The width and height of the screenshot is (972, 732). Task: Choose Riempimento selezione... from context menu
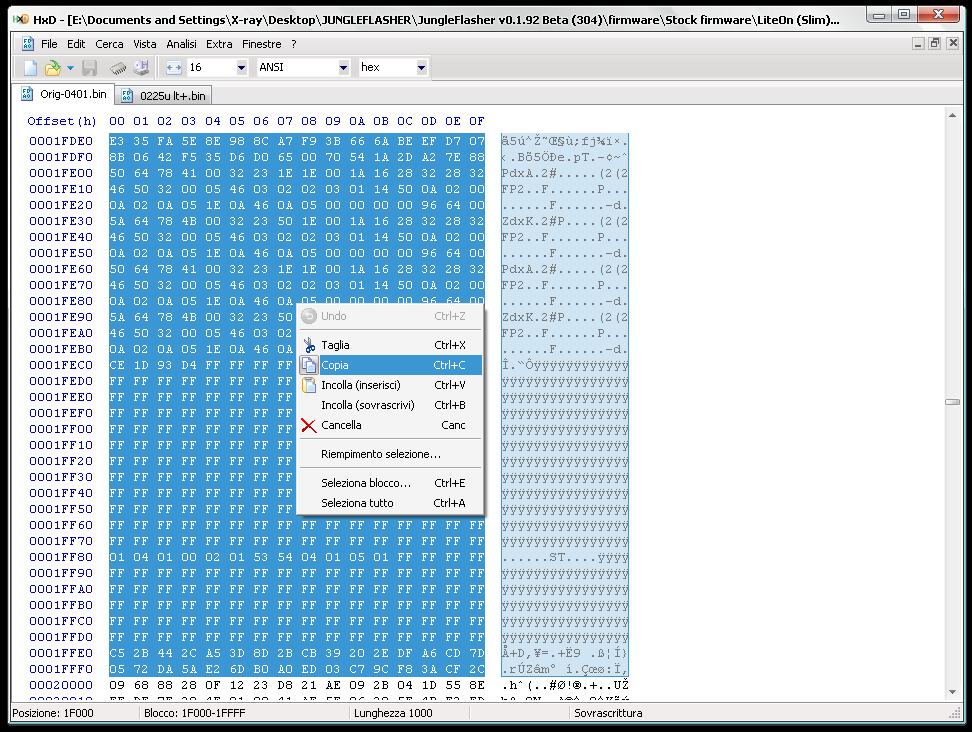(391, 454)
